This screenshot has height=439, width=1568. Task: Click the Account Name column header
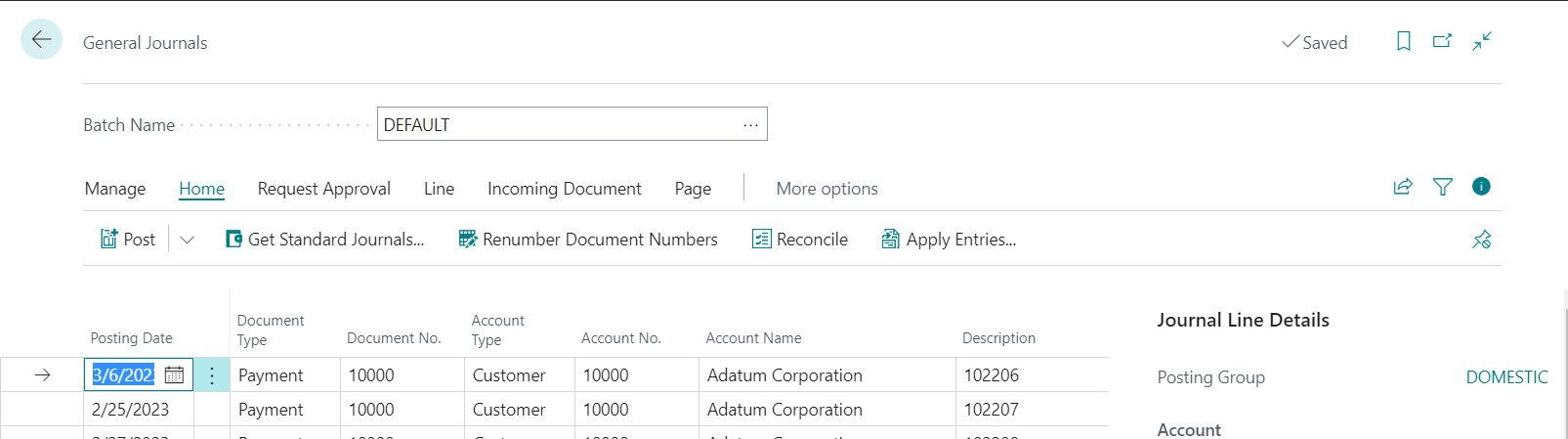pos(754,338)
